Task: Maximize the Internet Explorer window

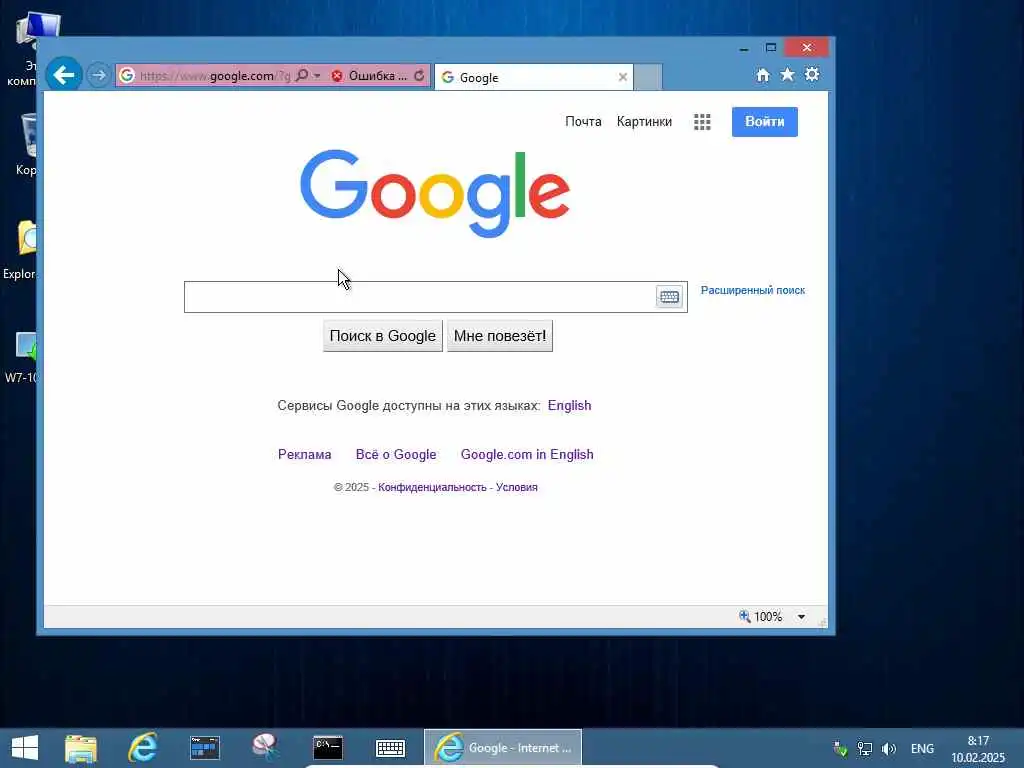Action: 771,48
